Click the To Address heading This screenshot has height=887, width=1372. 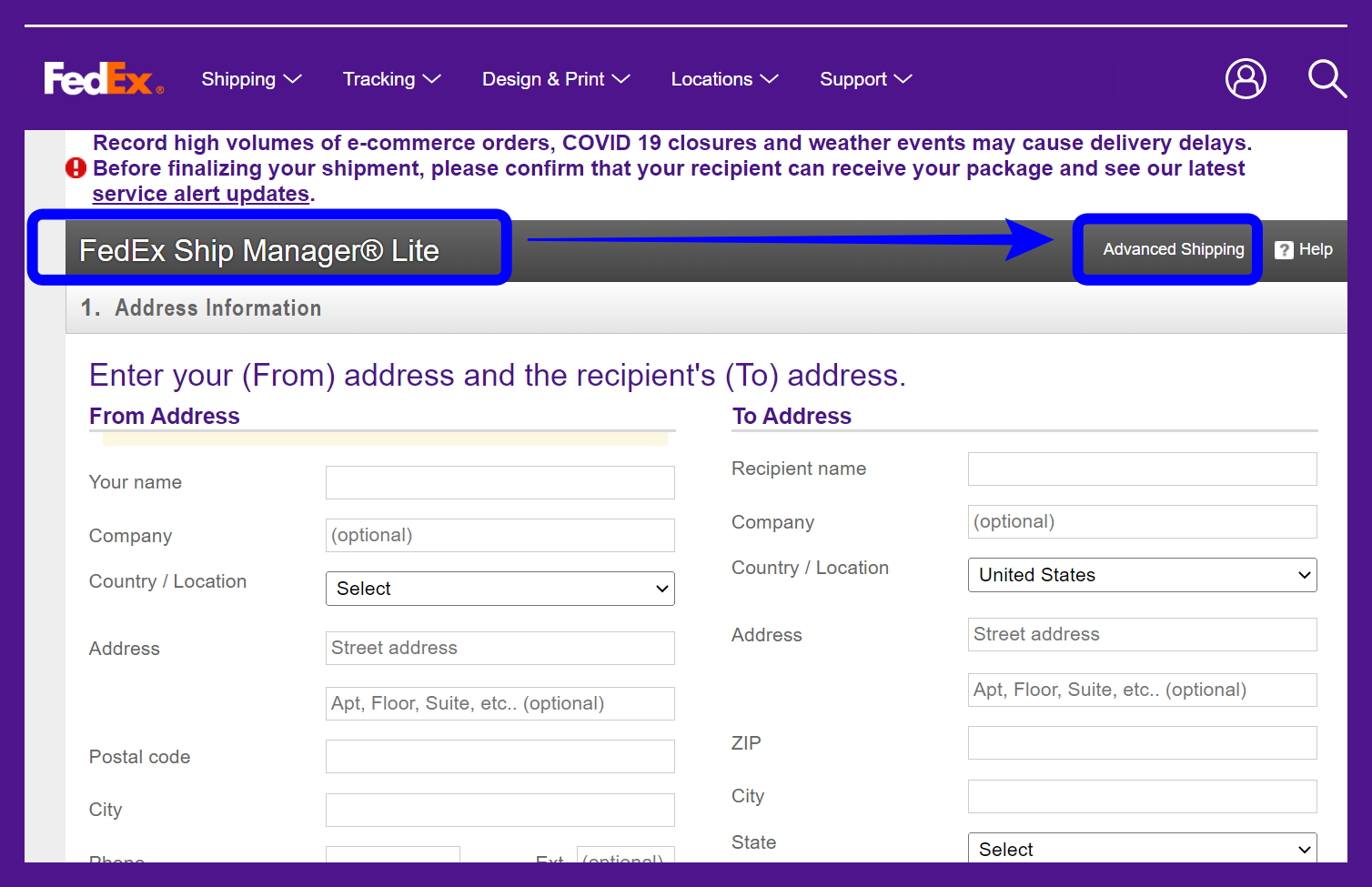pyautogui.click(x=792, y=416)
